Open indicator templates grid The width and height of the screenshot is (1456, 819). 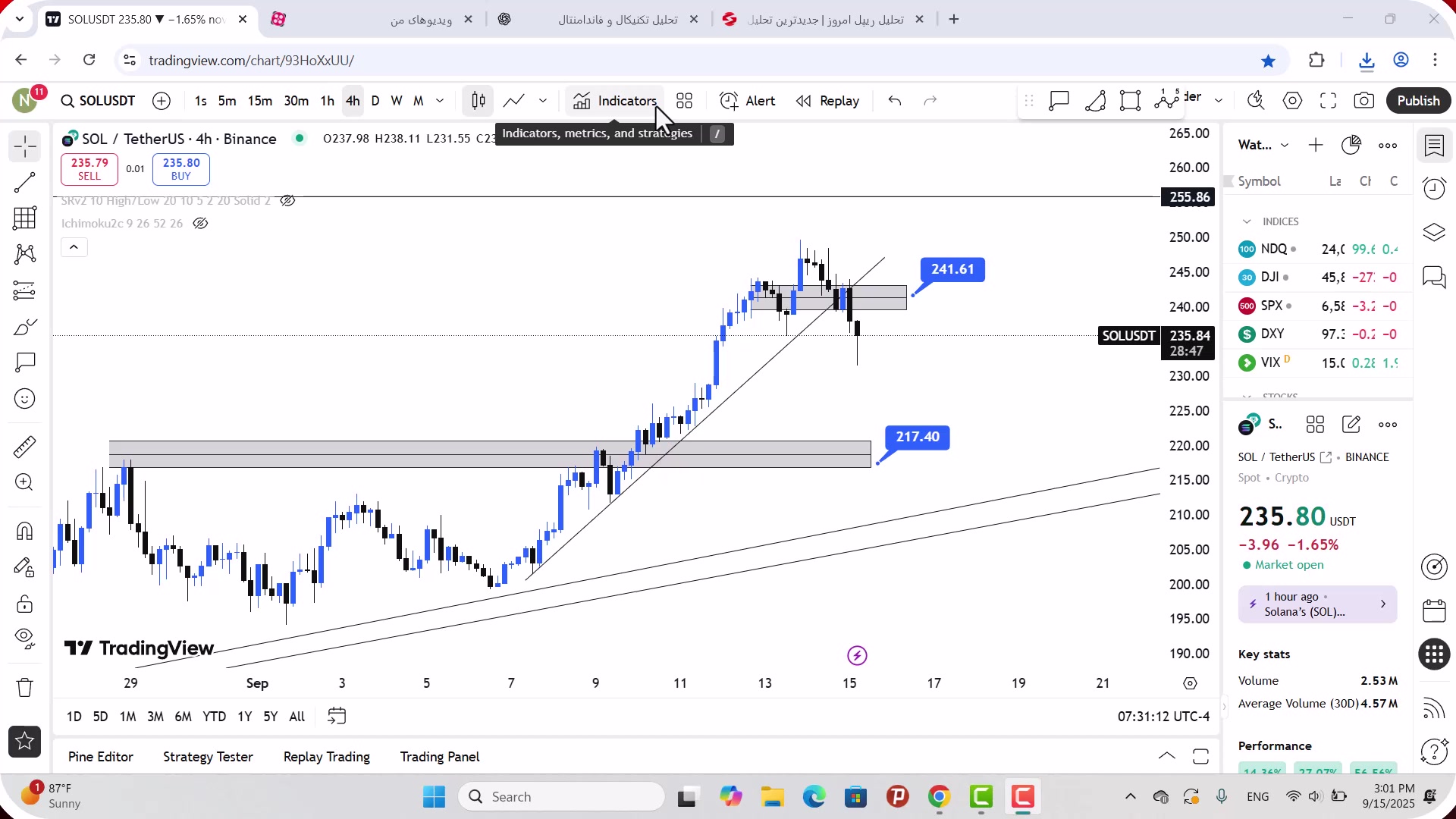click(685, 101)
